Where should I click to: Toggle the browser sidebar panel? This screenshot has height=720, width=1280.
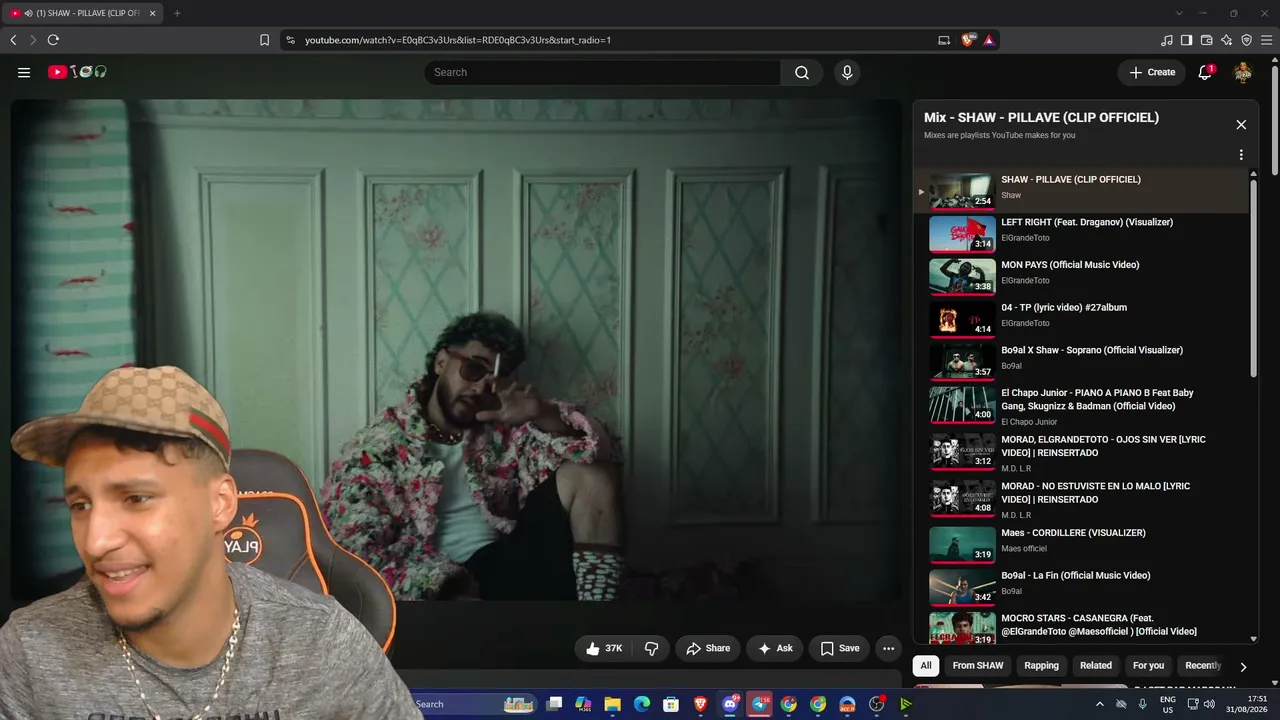pos(1187,40)
